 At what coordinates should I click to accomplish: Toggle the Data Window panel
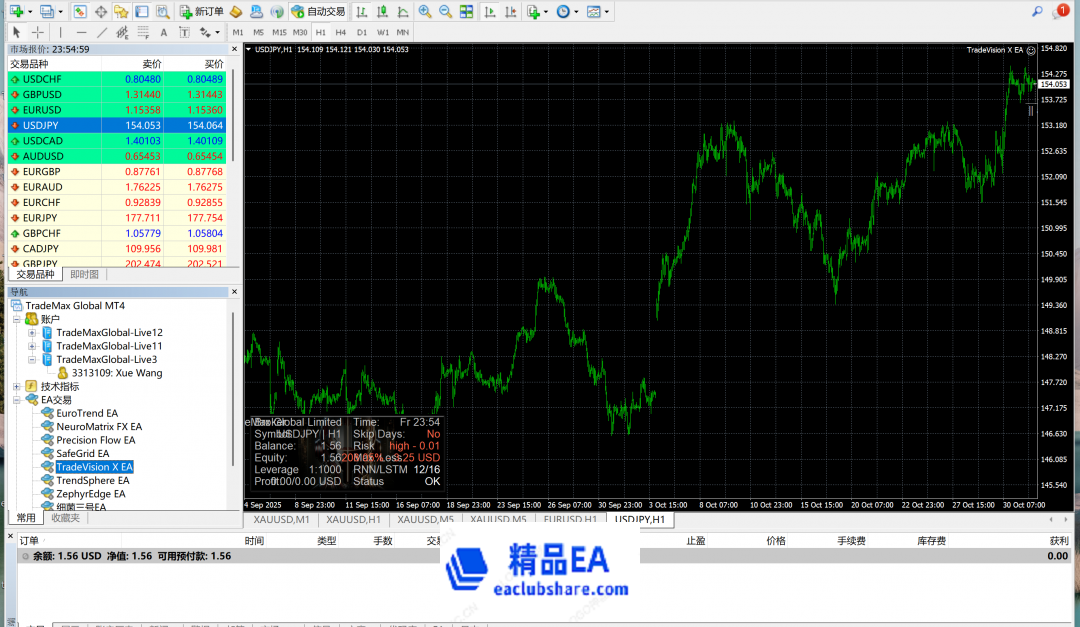pos(101,12)
